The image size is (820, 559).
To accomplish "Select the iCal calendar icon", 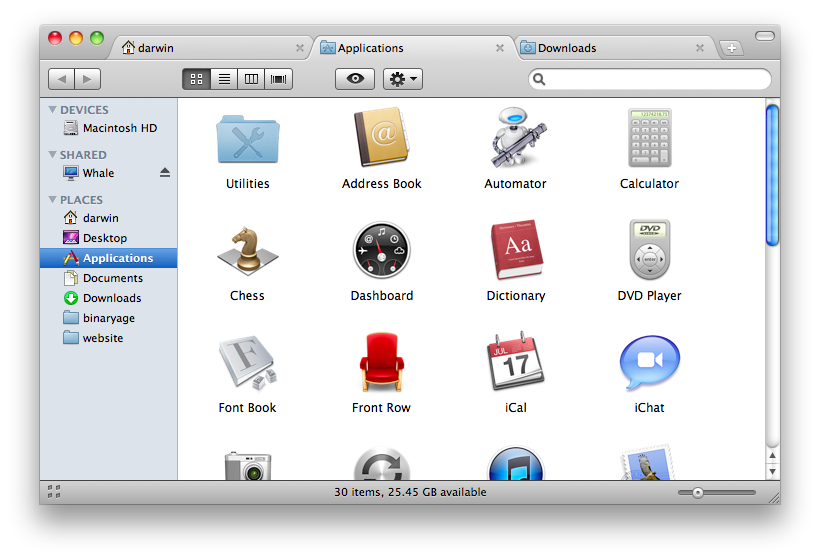I will click(x=516, y=361).
